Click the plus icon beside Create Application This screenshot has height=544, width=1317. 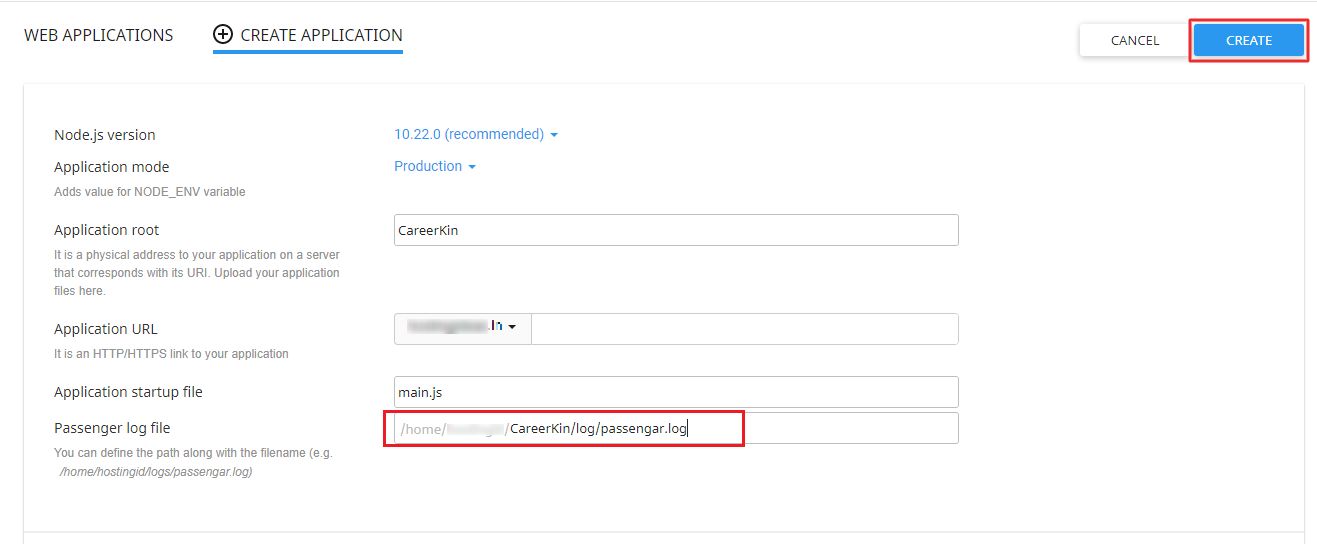tap(223, 35)
